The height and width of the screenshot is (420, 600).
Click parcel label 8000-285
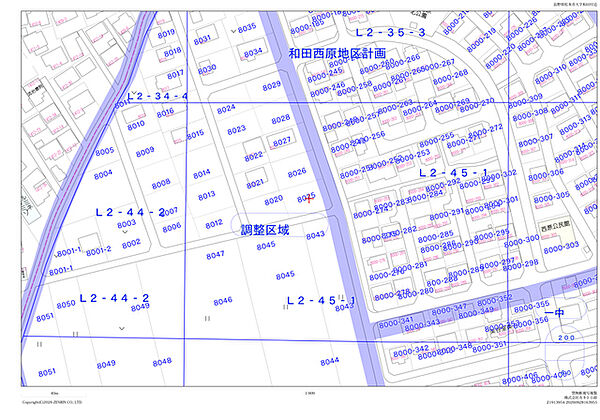pyautogui.click(x=435, y=236)
